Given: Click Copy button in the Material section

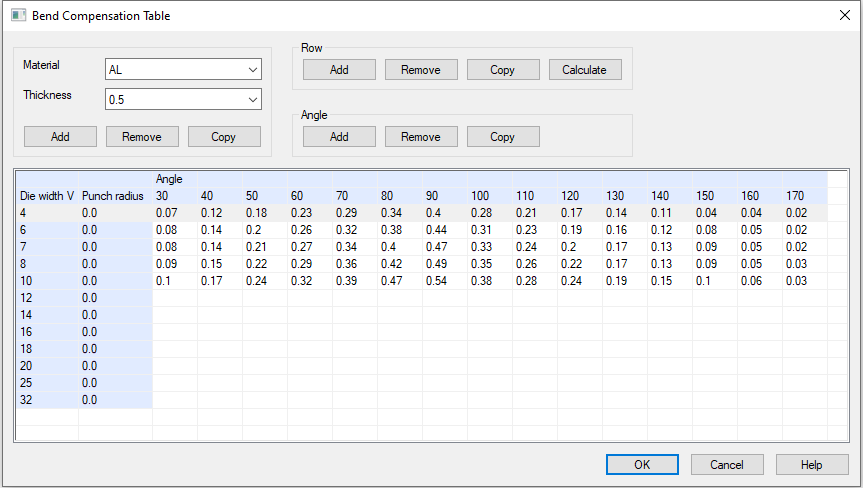Looking at the screenshot, I should click(x=224, y=137).
